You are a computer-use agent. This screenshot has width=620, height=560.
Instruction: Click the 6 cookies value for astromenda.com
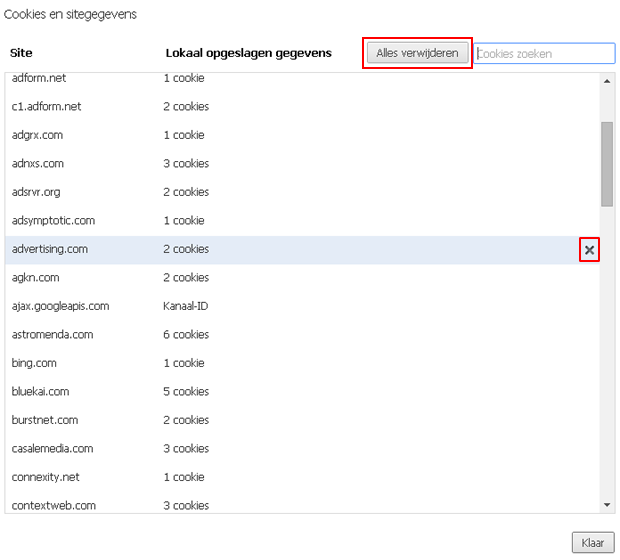[186, 335]
